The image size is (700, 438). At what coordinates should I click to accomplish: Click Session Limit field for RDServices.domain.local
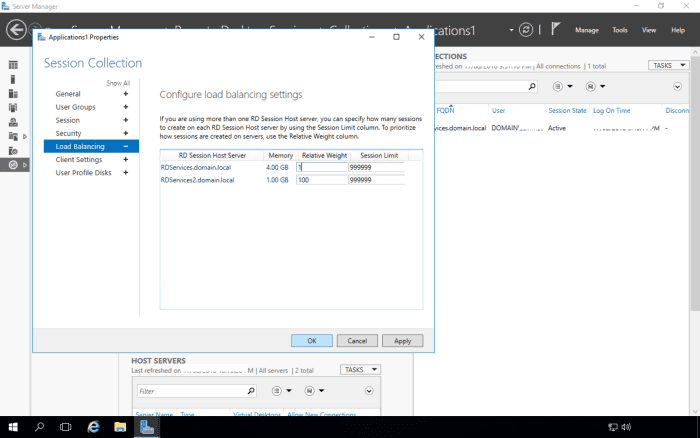[376, 167]
